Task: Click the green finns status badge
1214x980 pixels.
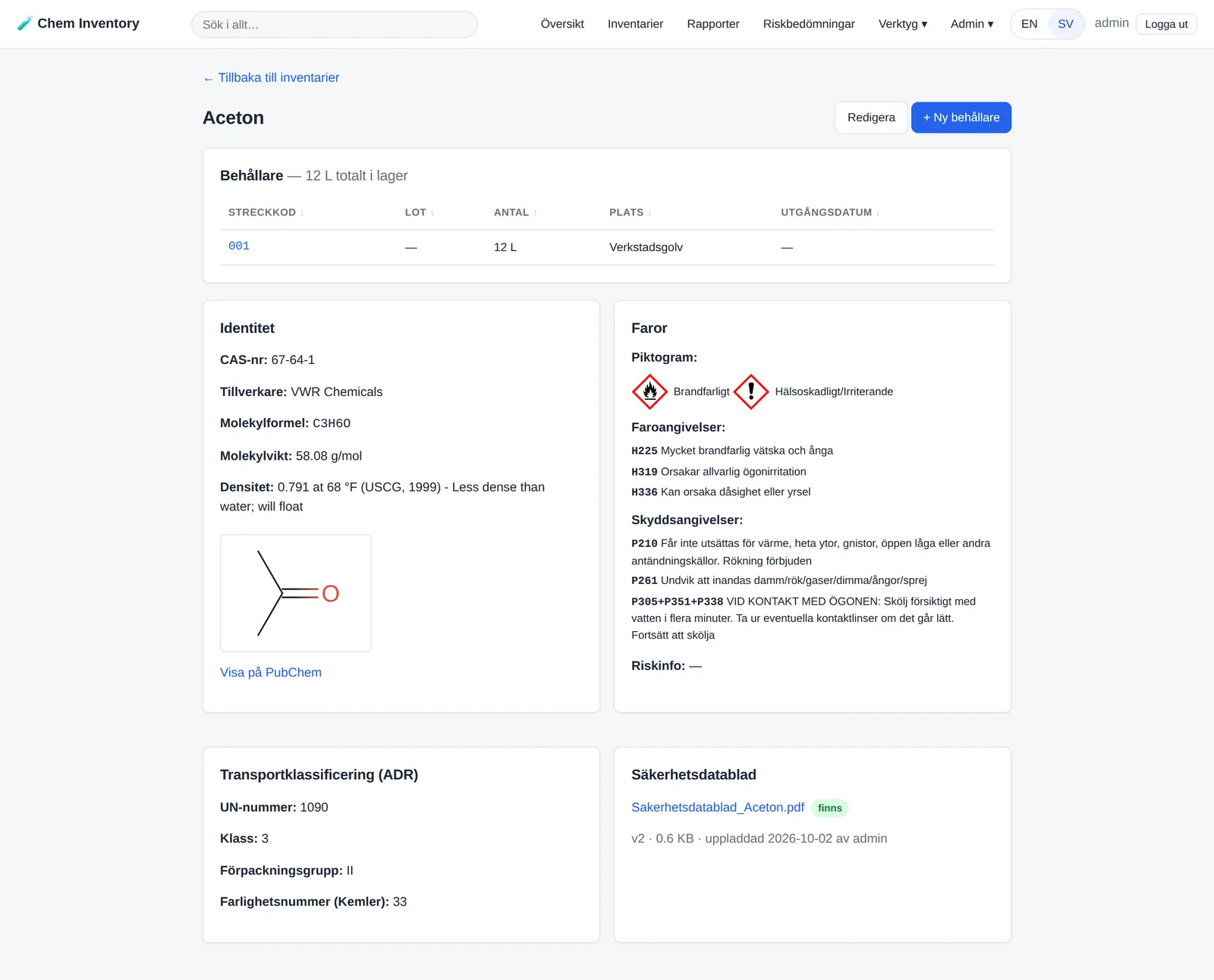Action: tap(830, 808)
